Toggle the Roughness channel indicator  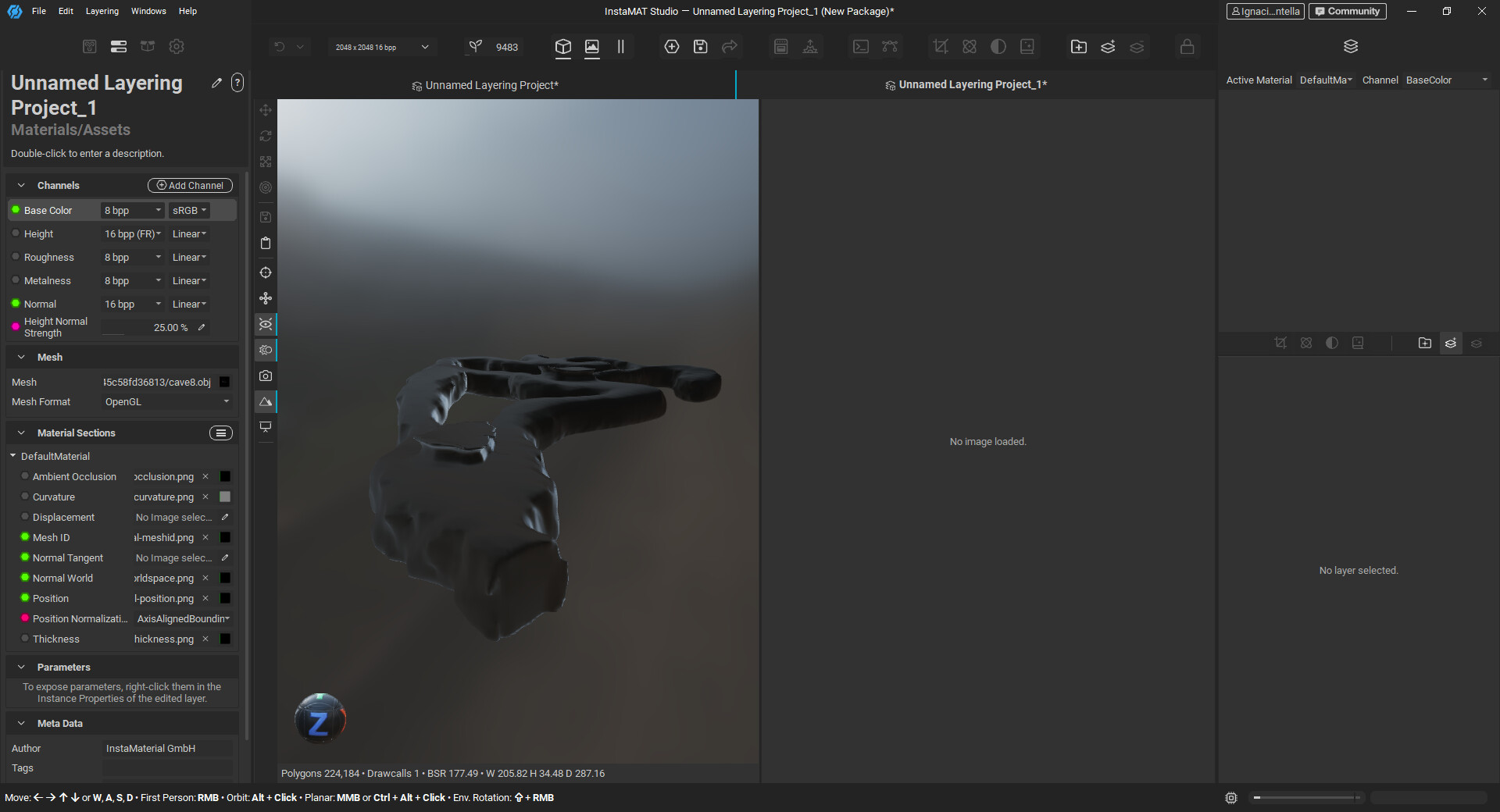click(x=16, y=257)
